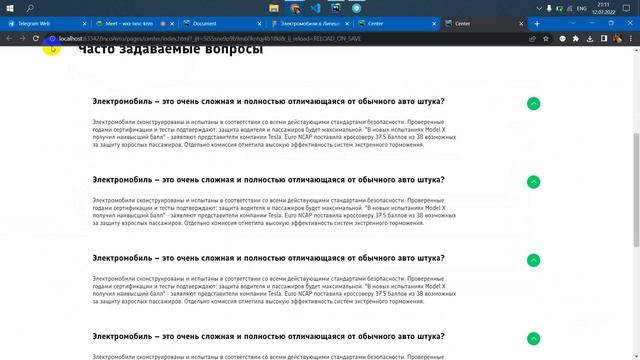Click the round extension icon in toolbar
This screenshot has height=360, width=640.
click(562, 39)
